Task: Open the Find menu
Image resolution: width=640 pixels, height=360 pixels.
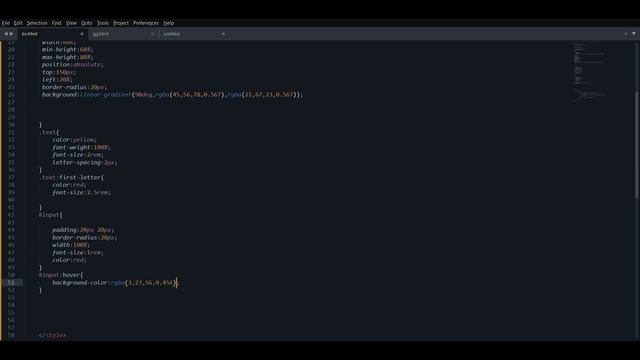Action: pos(56,23)
